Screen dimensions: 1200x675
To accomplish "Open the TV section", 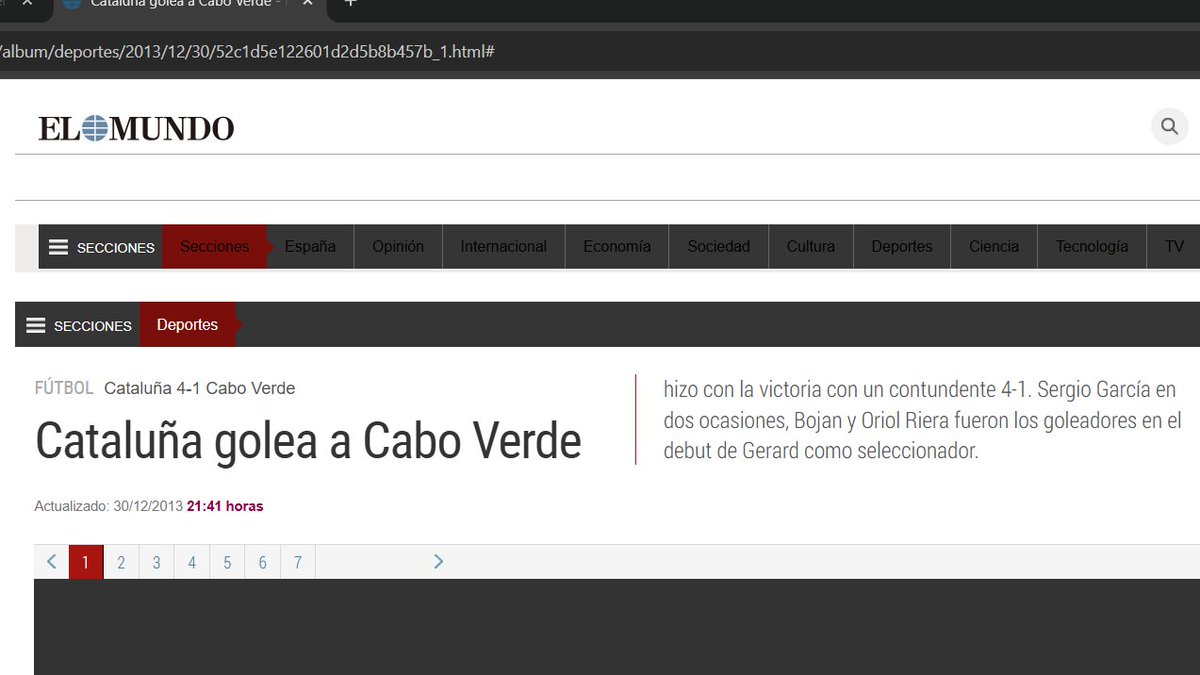I will point(1174,247).
